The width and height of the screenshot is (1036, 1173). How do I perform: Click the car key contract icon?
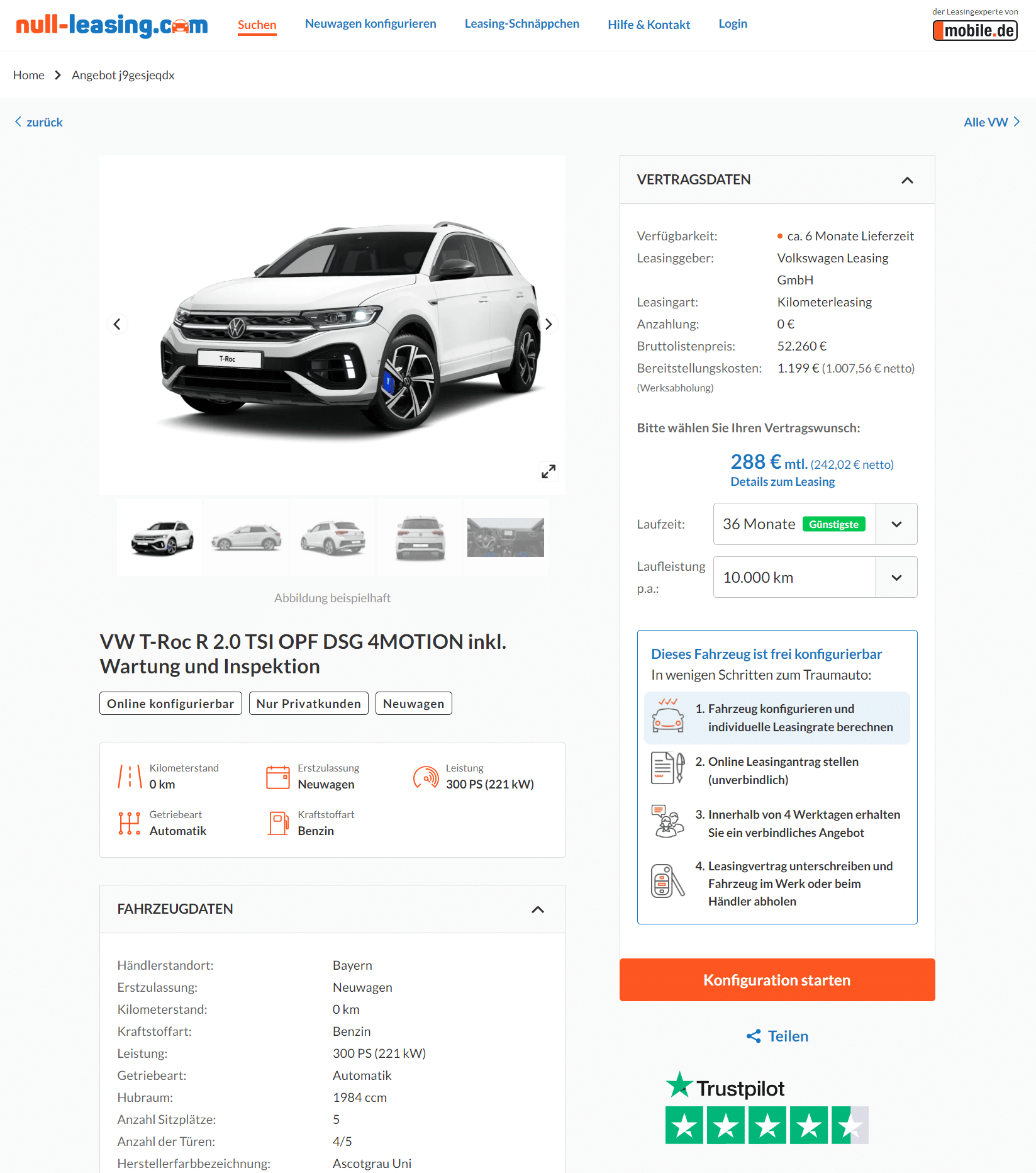tap(668, 881)
